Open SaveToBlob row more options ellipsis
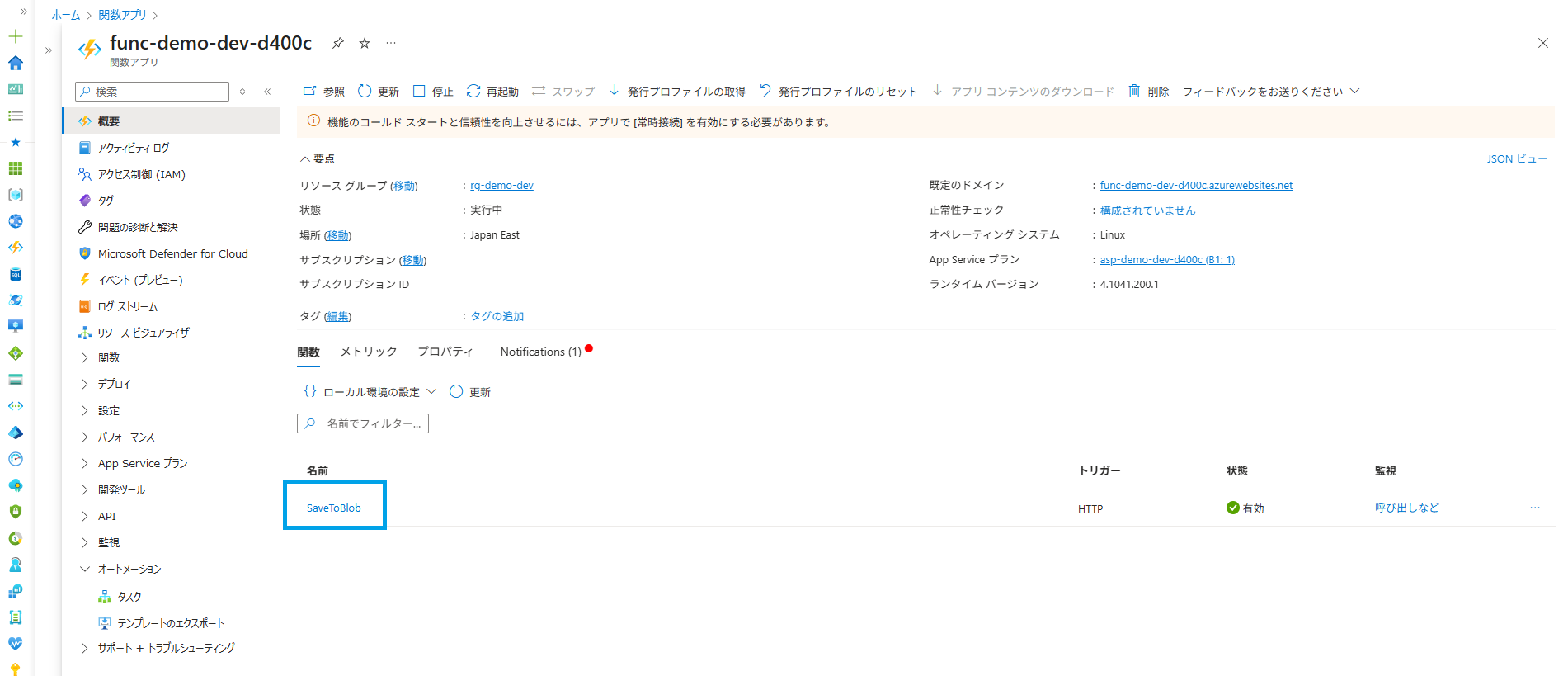The height and width of the screenshot is (676, 1568). [x=1534, y=508]
